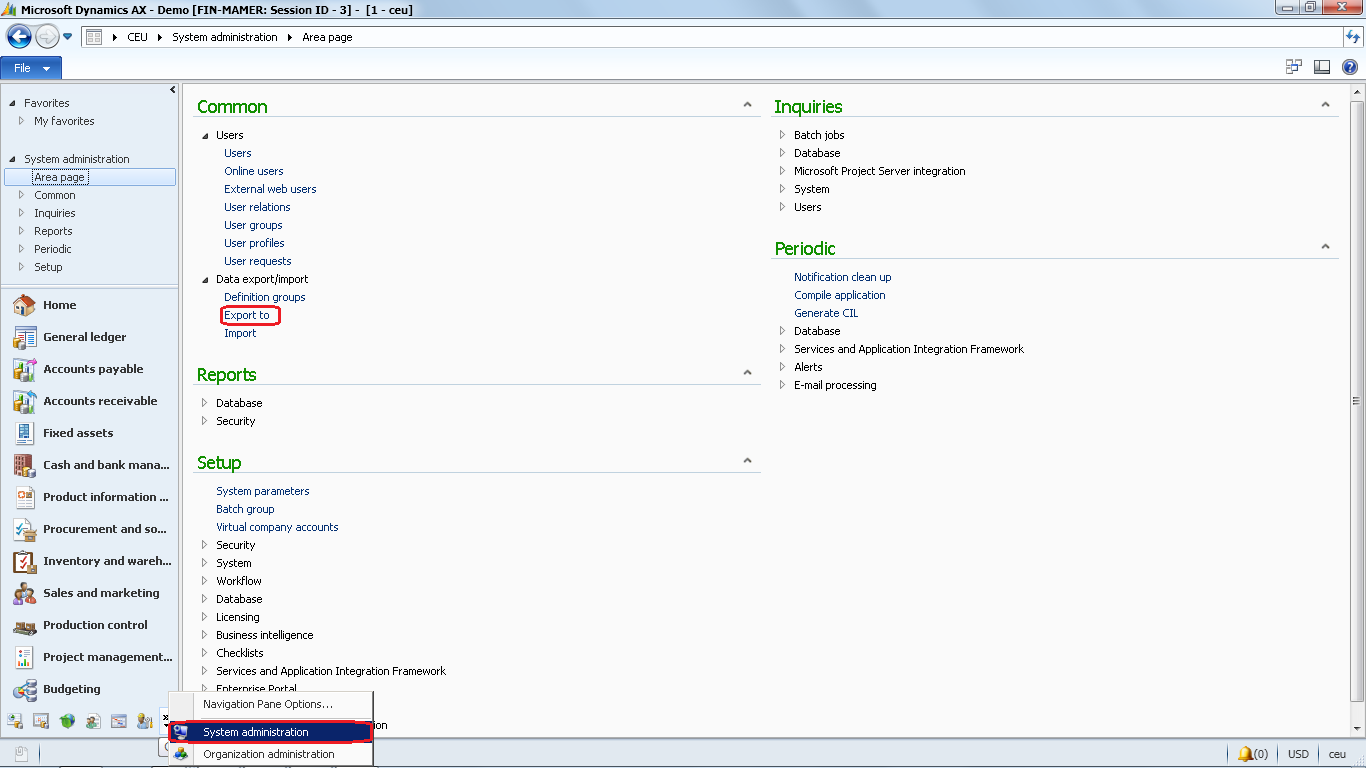The height and width of the screenshot is (768, 1366).
Task: Open the Fixed assets module
Action: [90, 433]
